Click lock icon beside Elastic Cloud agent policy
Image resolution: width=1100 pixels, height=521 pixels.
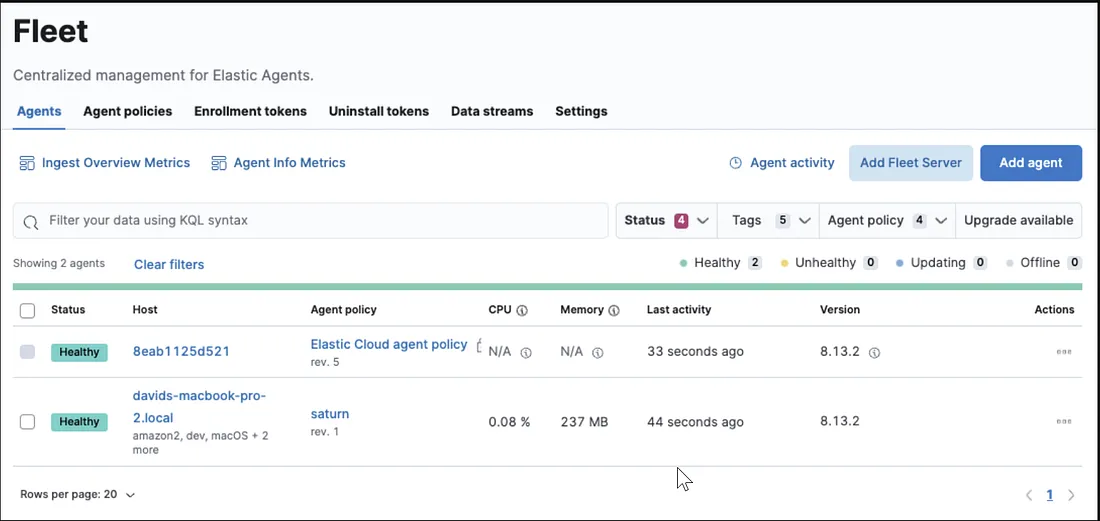click(x=479, y=345)
